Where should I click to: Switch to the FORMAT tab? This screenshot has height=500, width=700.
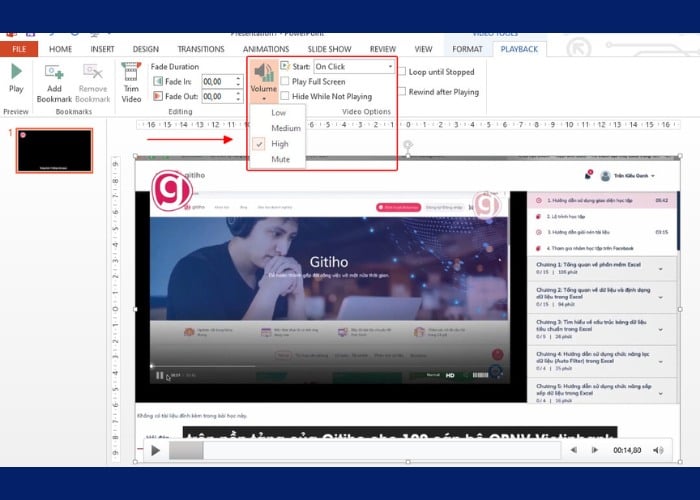click(x=467, y=49)
